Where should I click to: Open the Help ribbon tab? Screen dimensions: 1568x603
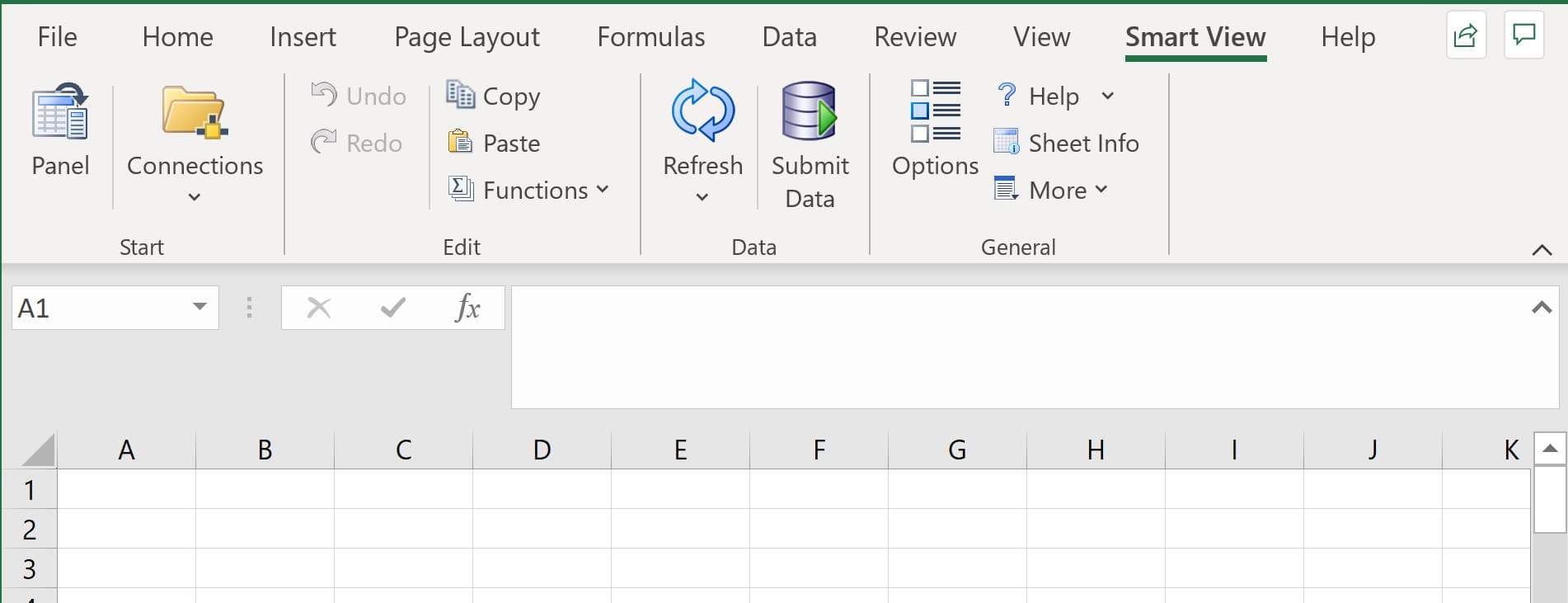point(1348,36)
